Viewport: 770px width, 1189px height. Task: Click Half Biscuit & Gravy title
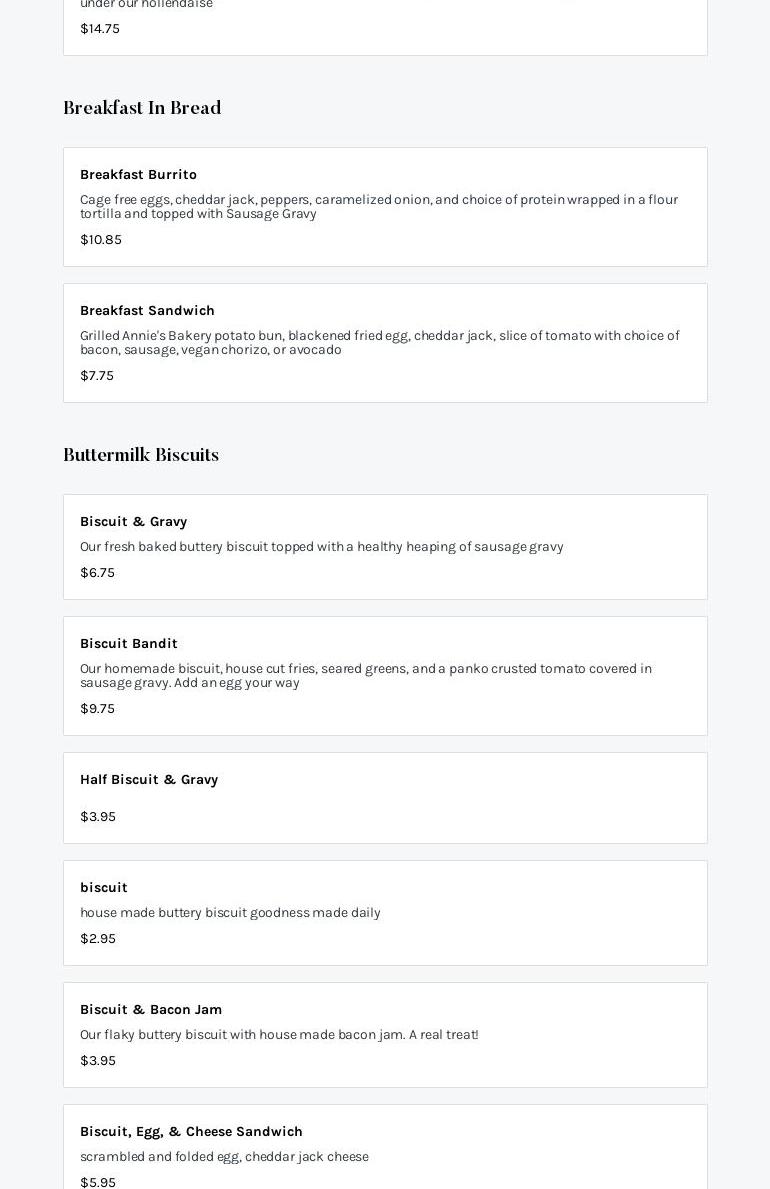click(x=149, y=779)
